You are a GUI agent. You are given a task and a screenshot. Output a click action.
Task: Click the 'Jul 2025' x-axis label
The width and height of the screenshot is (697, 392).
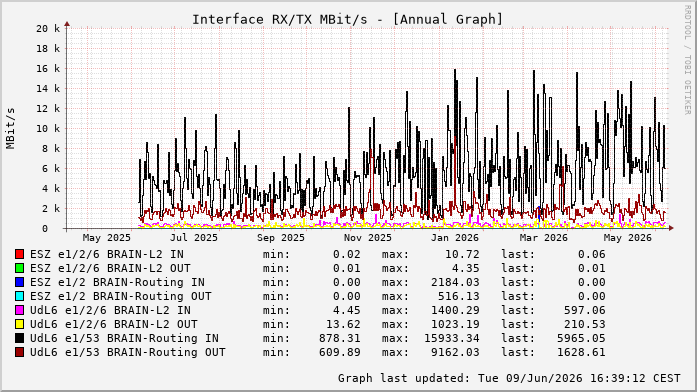194,238
